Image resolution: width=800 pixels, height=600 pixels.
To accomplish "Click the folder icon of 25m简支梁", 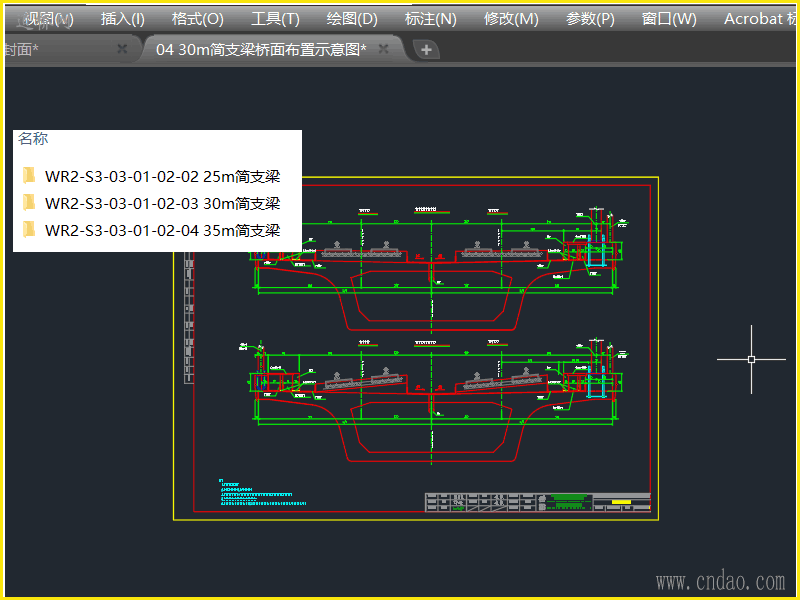I will tap(30, 176).
